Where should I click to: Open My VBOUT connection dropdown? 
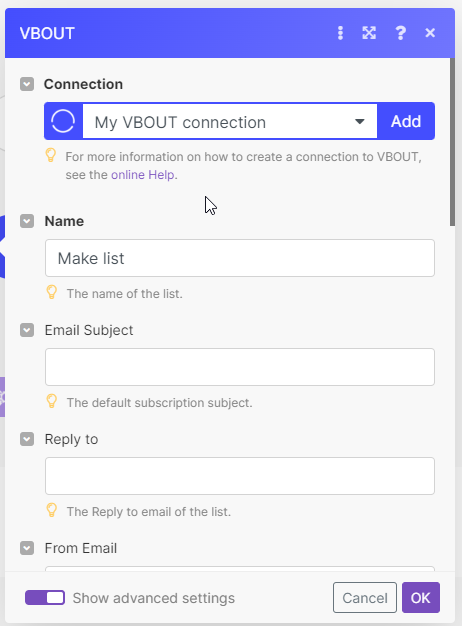click(230, 121)
